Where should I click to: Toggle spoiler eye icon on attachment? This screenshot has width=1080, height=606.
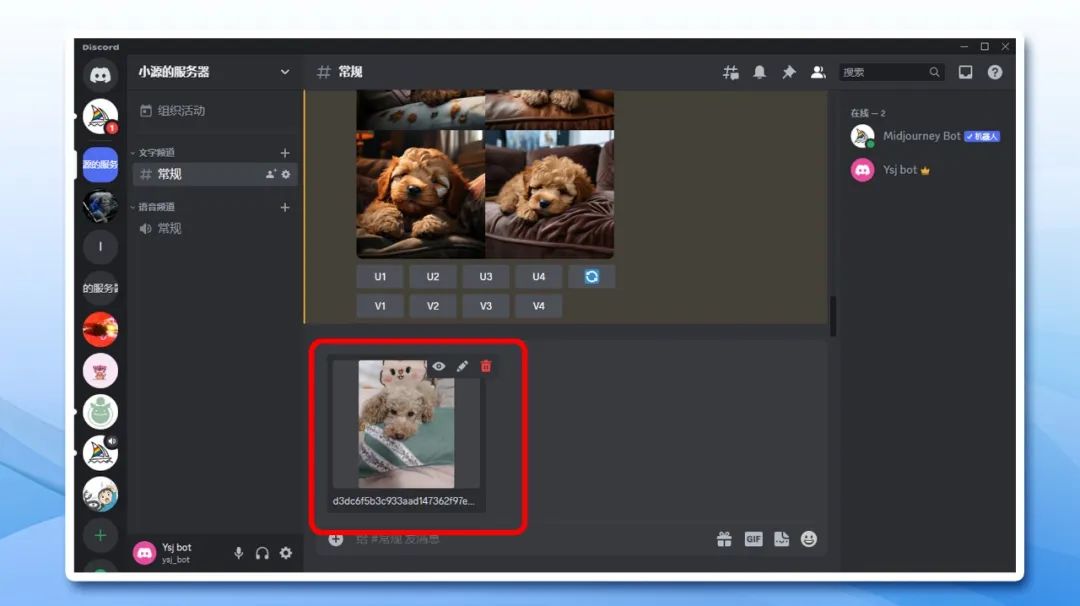click(439, 366)
